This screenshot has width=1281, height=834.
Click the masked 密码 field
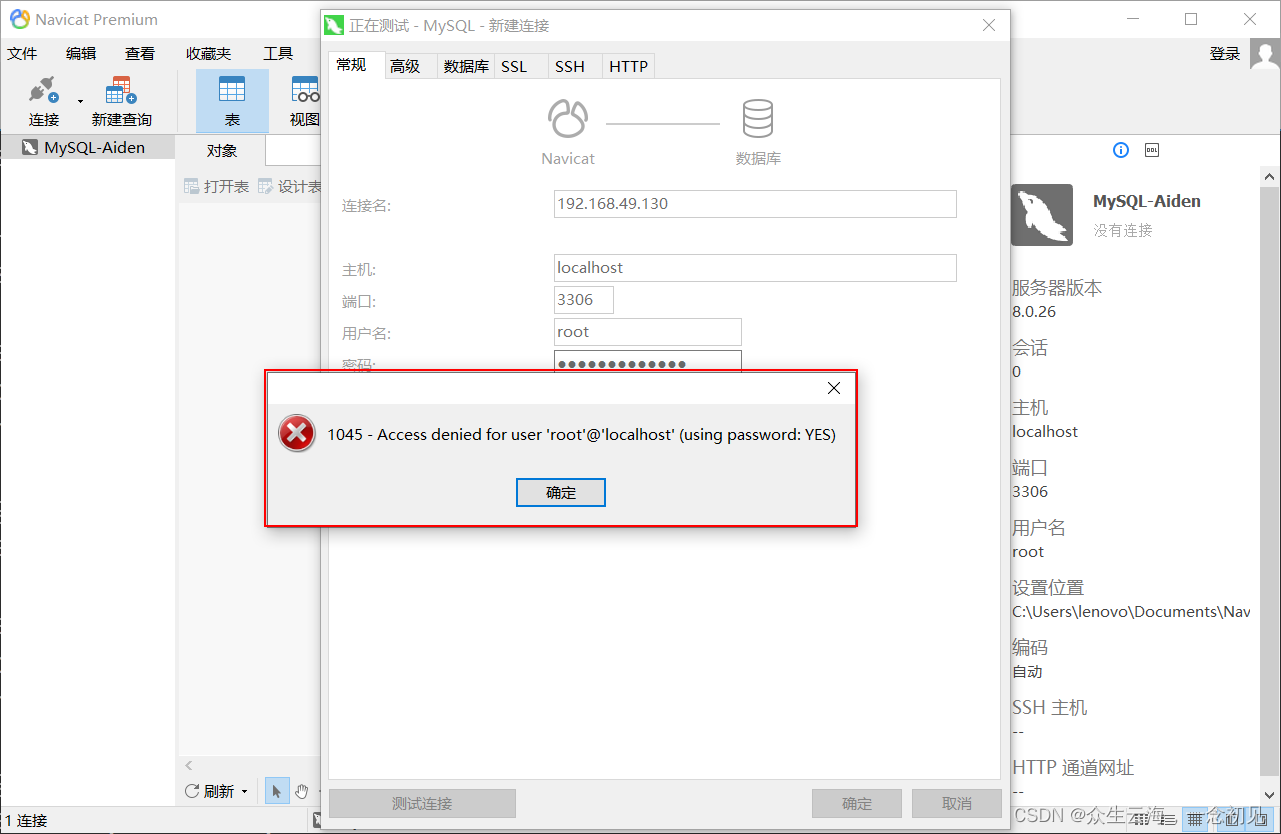tap(648, 361)
